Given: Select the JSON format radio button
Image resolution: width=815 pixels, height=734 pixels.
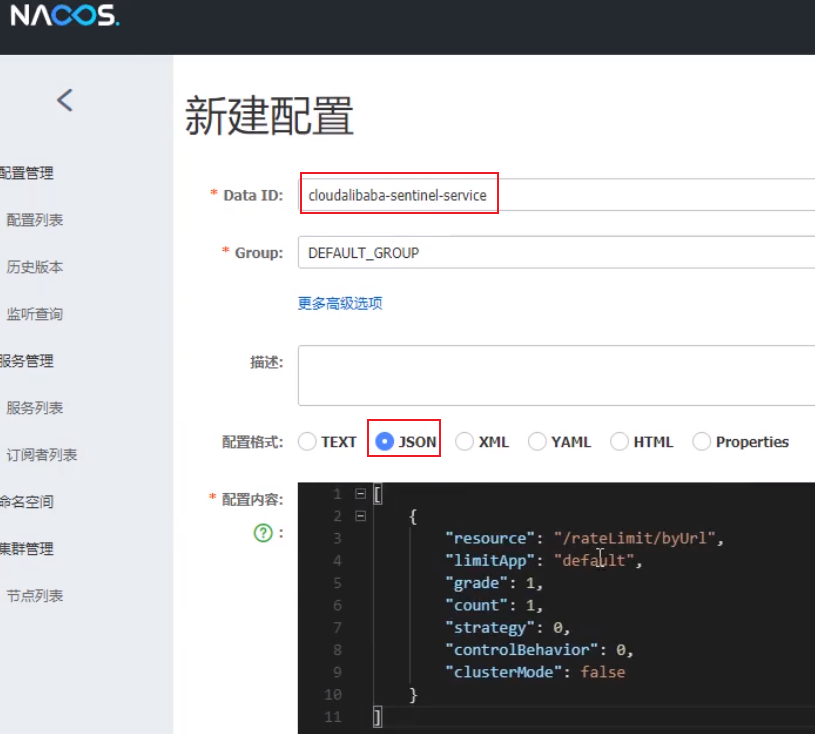Looking at the screenshot, I should (x=385, y=441).
